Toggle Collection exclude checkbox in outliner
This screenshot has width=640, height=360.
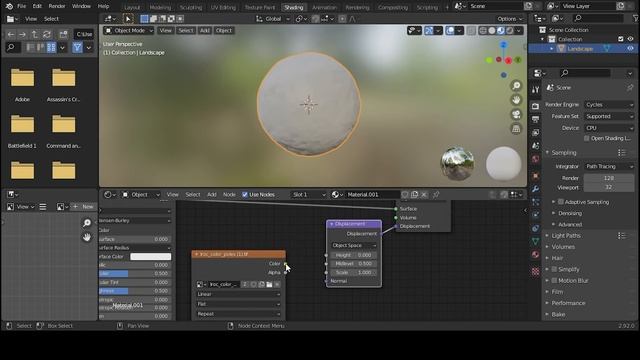click(x=621, y=39)
